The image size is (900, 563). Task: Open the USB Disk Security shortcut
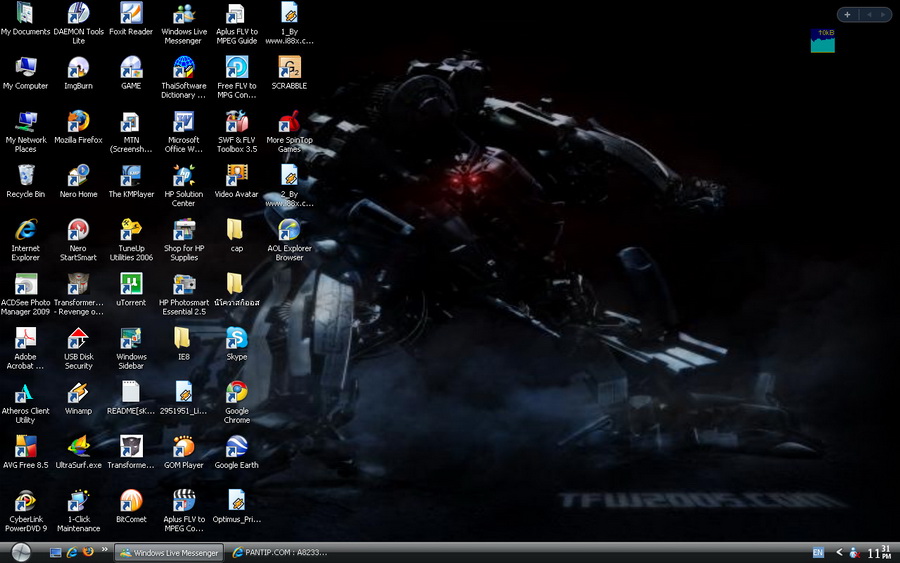point(78,337)
